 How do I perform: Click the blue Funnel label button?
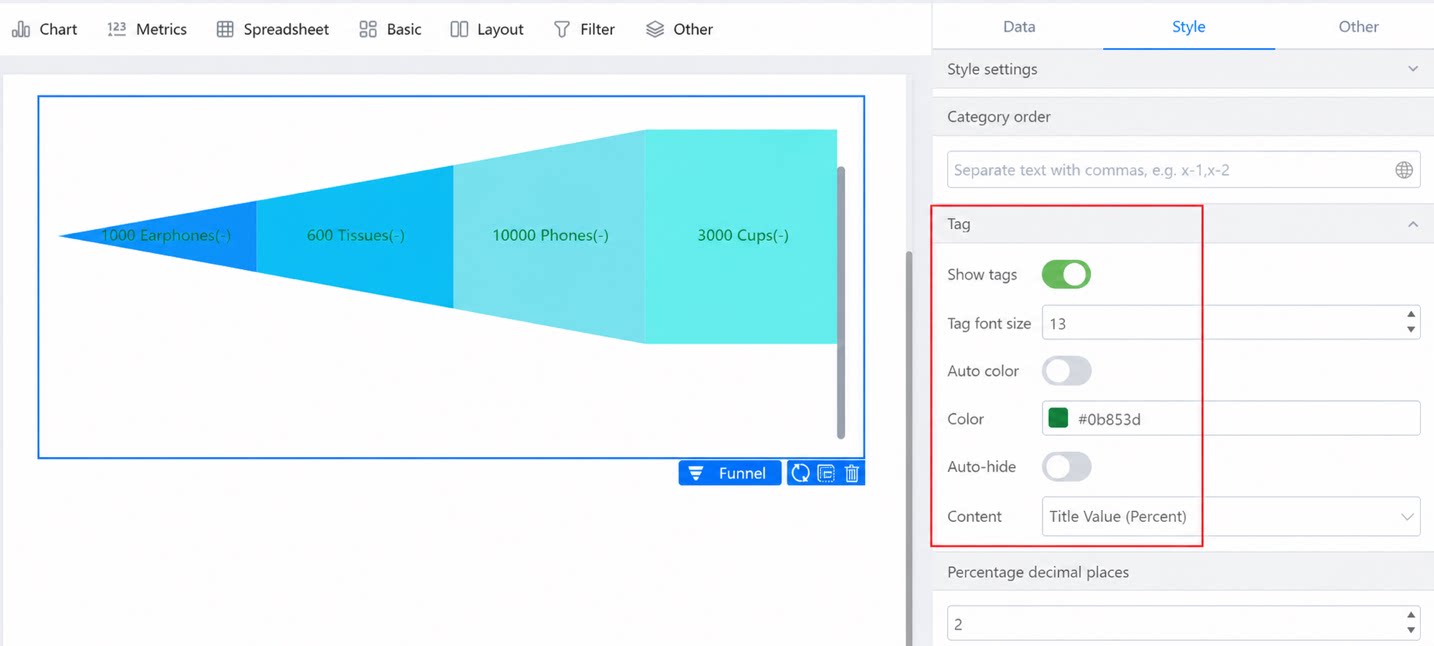730,473
